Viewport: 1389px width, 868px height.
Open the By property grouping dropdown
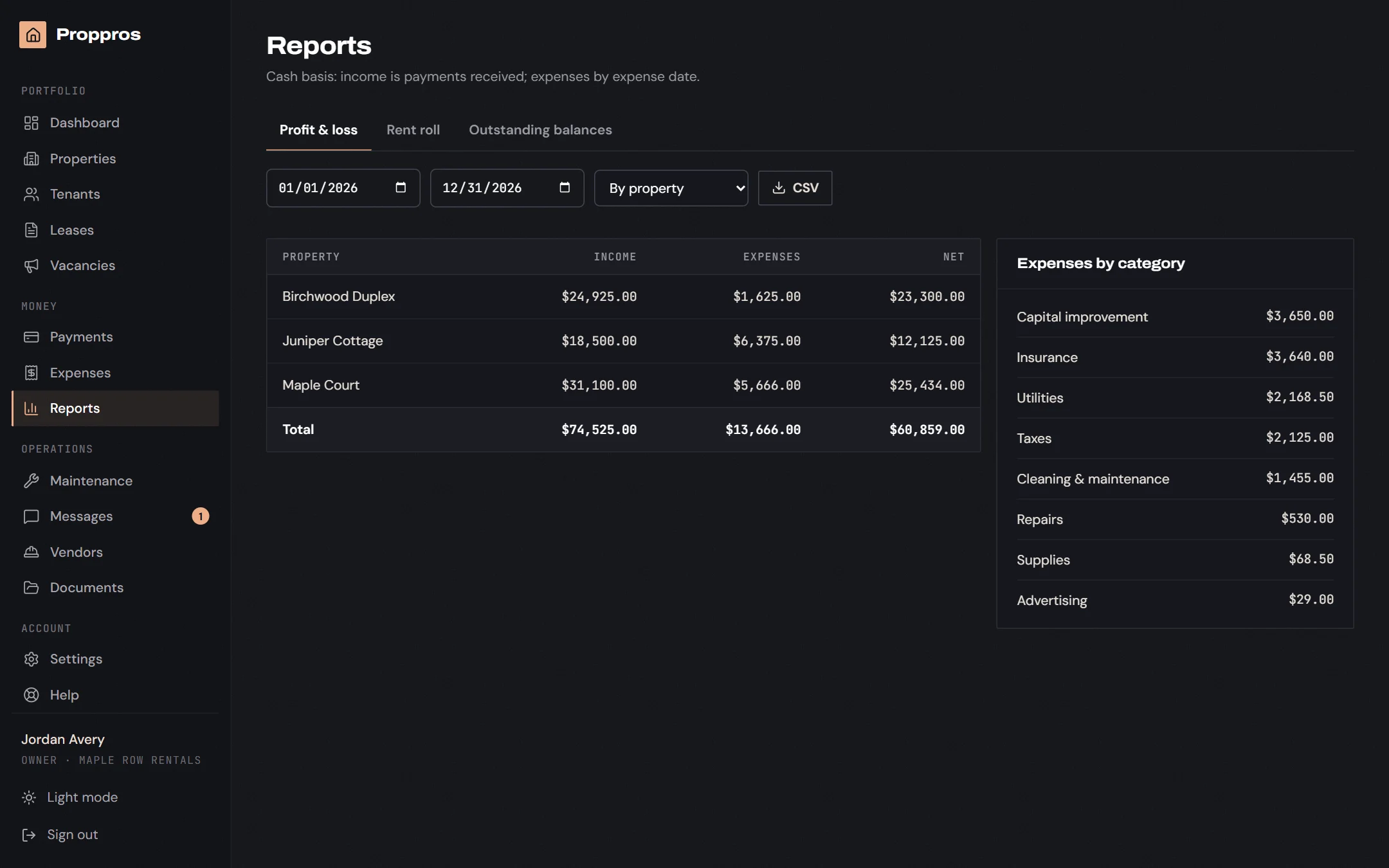coord(671,188)
